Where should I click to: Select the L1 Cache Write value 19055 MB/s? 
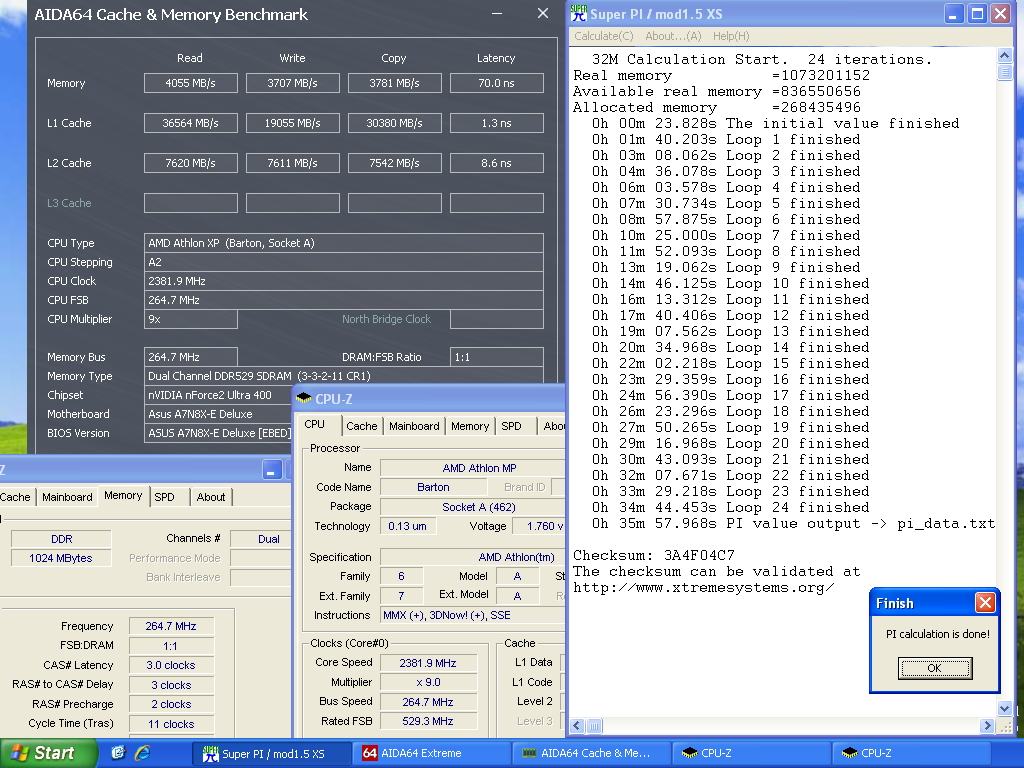pos(293,123)
